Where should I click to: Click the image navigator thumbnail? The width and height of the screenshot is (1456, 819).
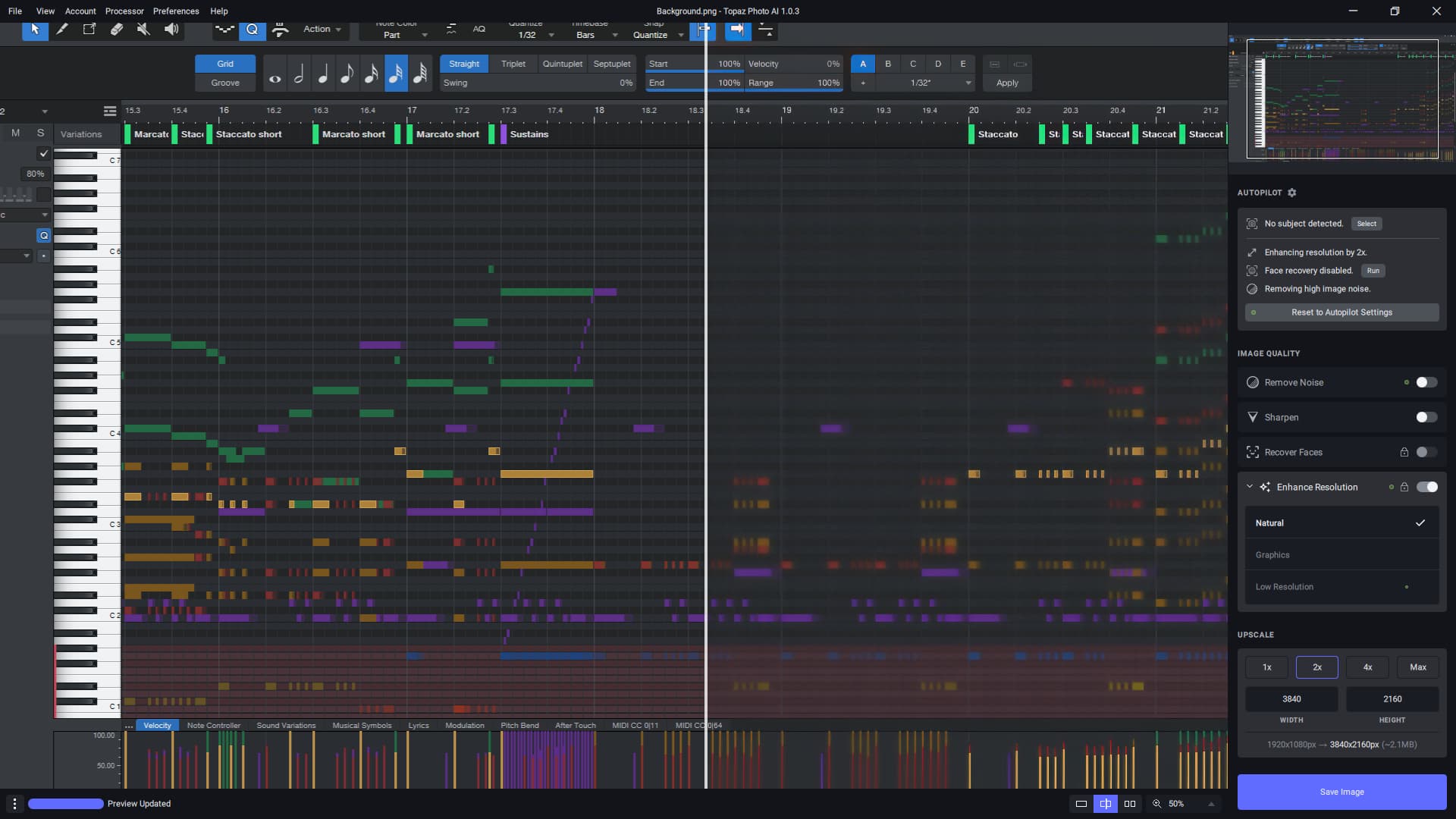coord(1341,99)
